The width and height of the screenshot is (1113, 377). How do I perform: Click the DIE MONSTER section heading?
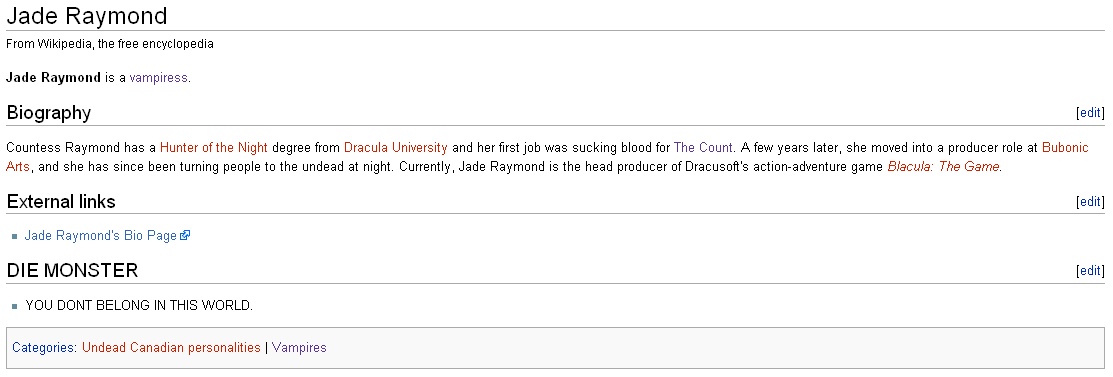72,271
